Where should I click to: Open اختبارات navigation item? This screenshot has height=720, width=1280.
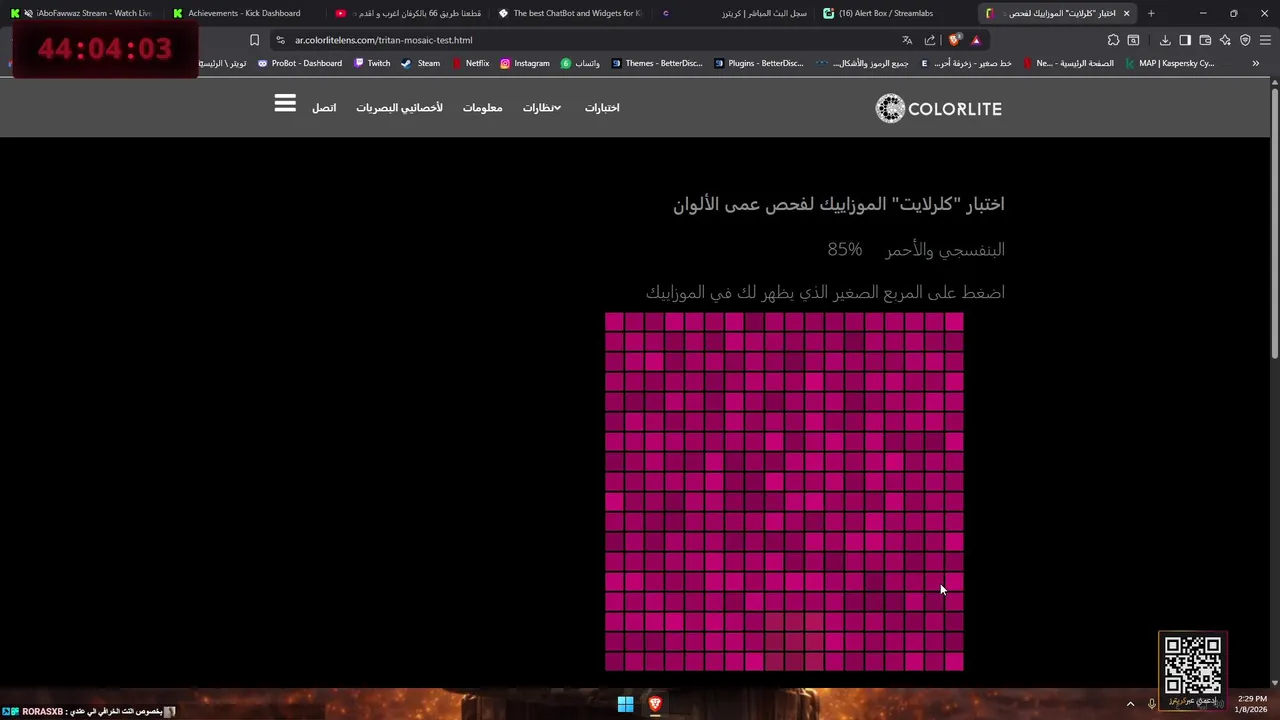click(602, 107)
